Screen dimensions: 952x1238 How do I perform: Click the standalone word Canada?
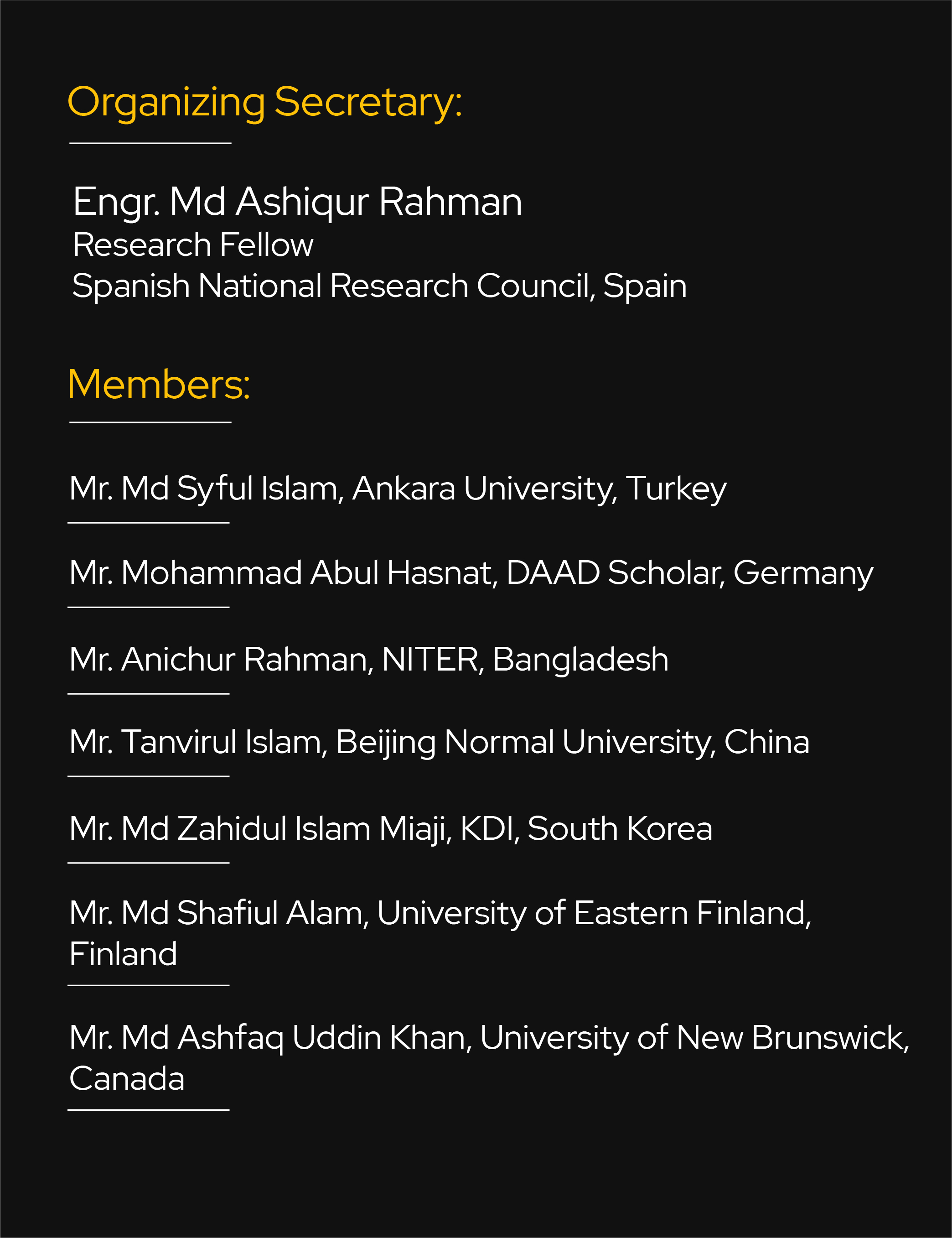[127, 1079]
